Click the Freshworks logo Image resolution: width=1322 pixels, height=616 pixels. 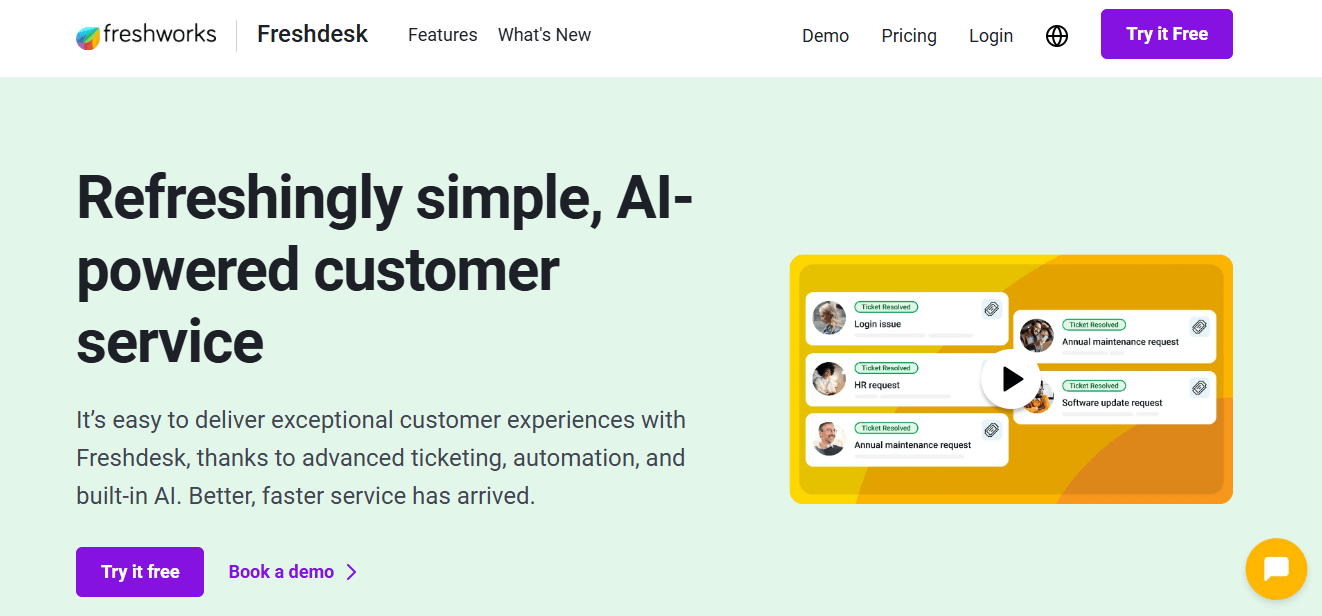point(146,35)
